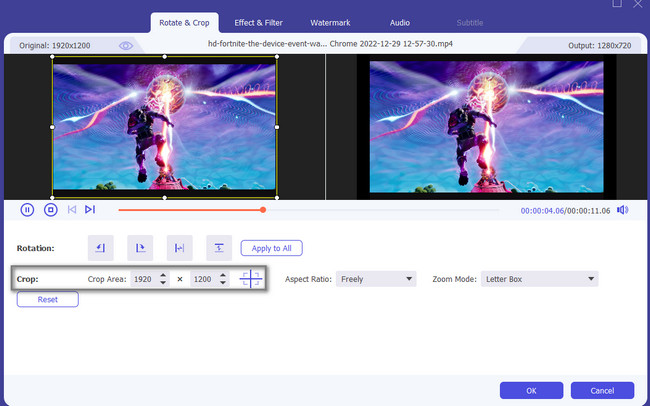The width and height of the screenshot is (650, 406).
Task: Mute audio with the speaker icon
Action: [622, 210]
